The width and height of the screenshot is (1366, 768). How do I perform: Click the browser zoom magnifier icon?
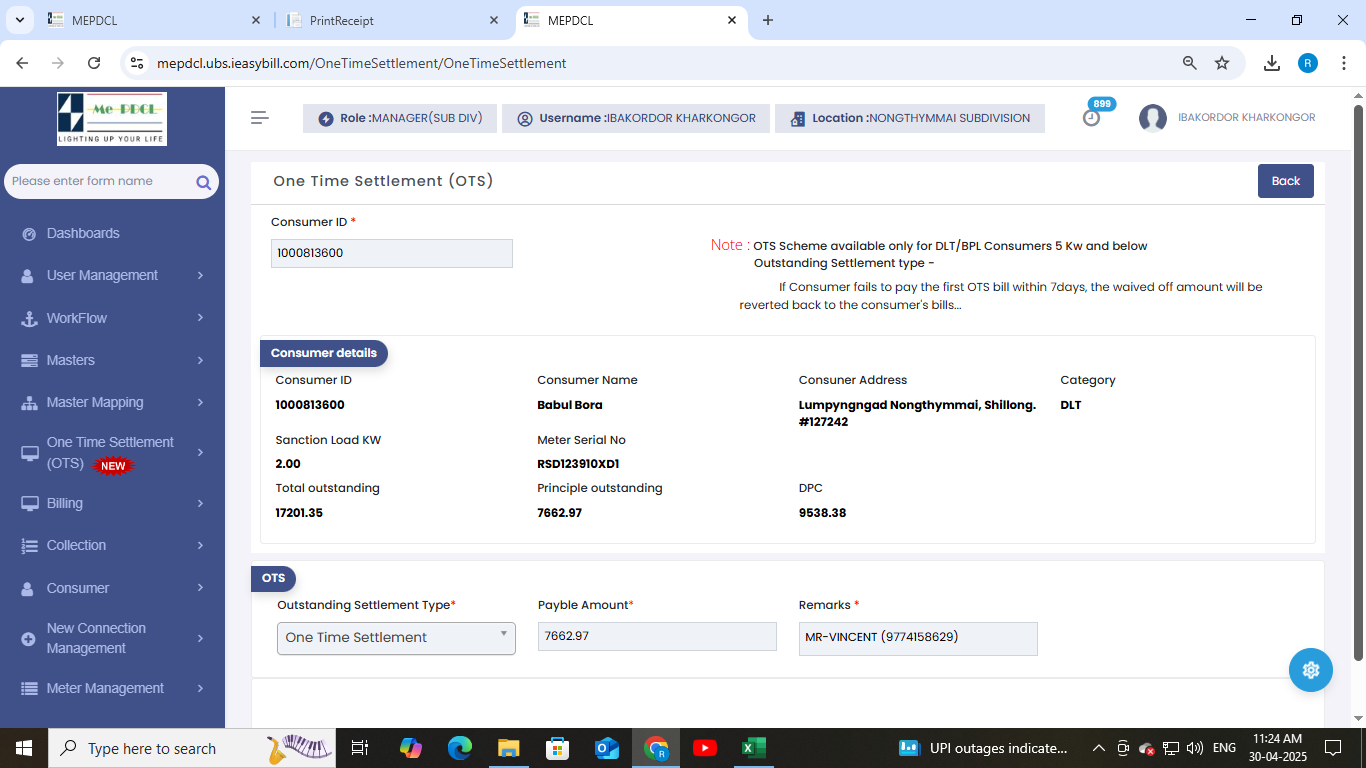1190,63
